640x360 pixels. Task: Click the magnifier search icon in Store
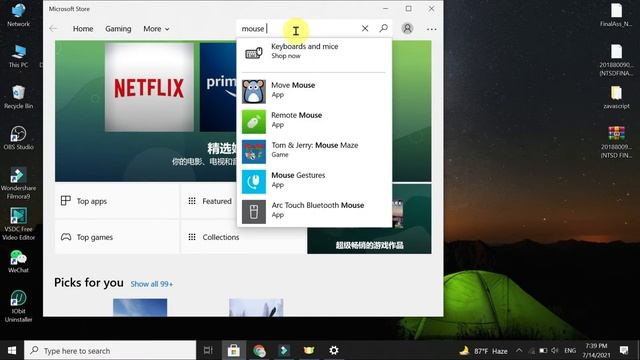coord(383,28)
